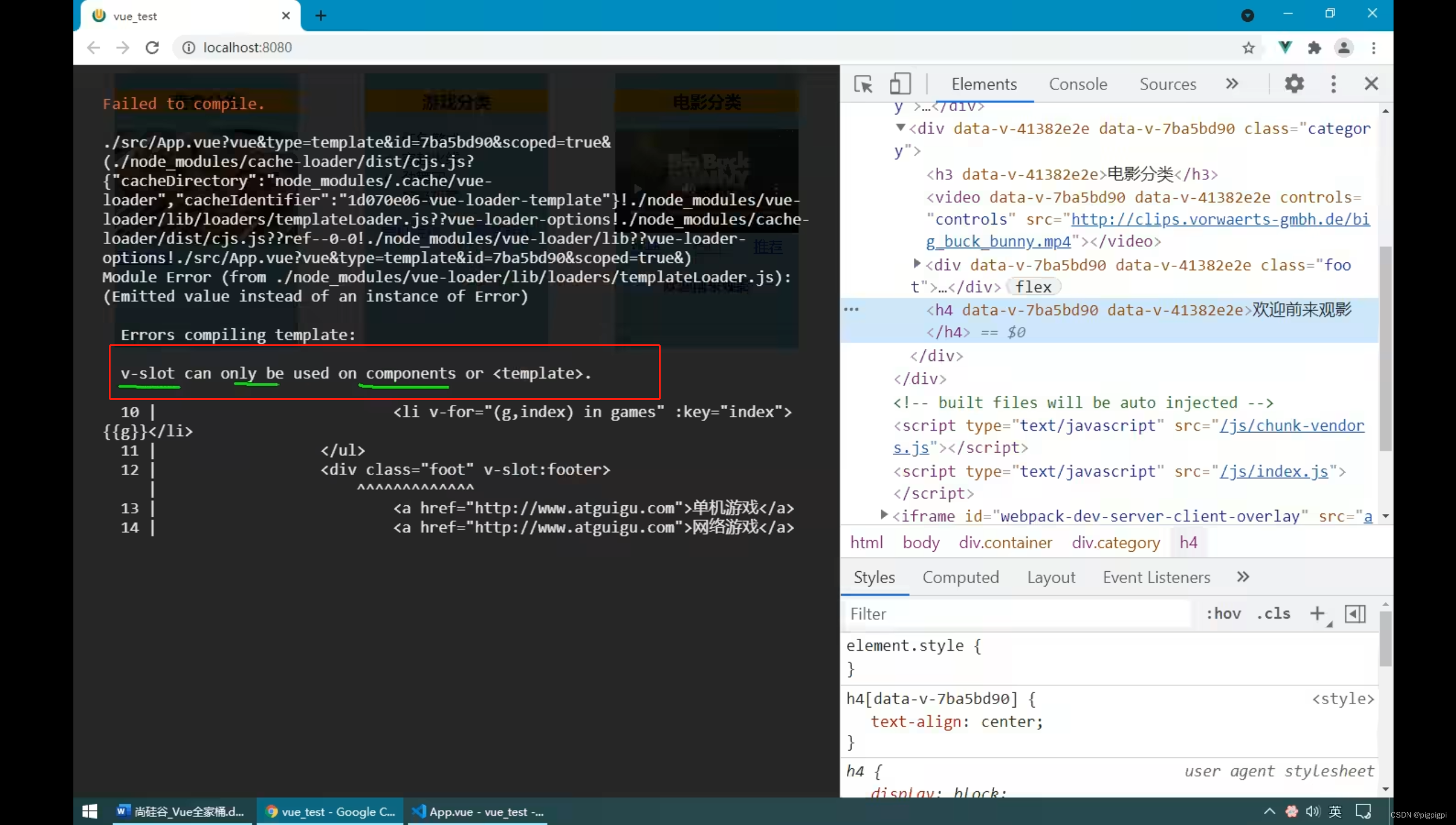Click the browser back arrow
The width and height of the screenshot is (1456, 825).
click(x=94, y=48)
